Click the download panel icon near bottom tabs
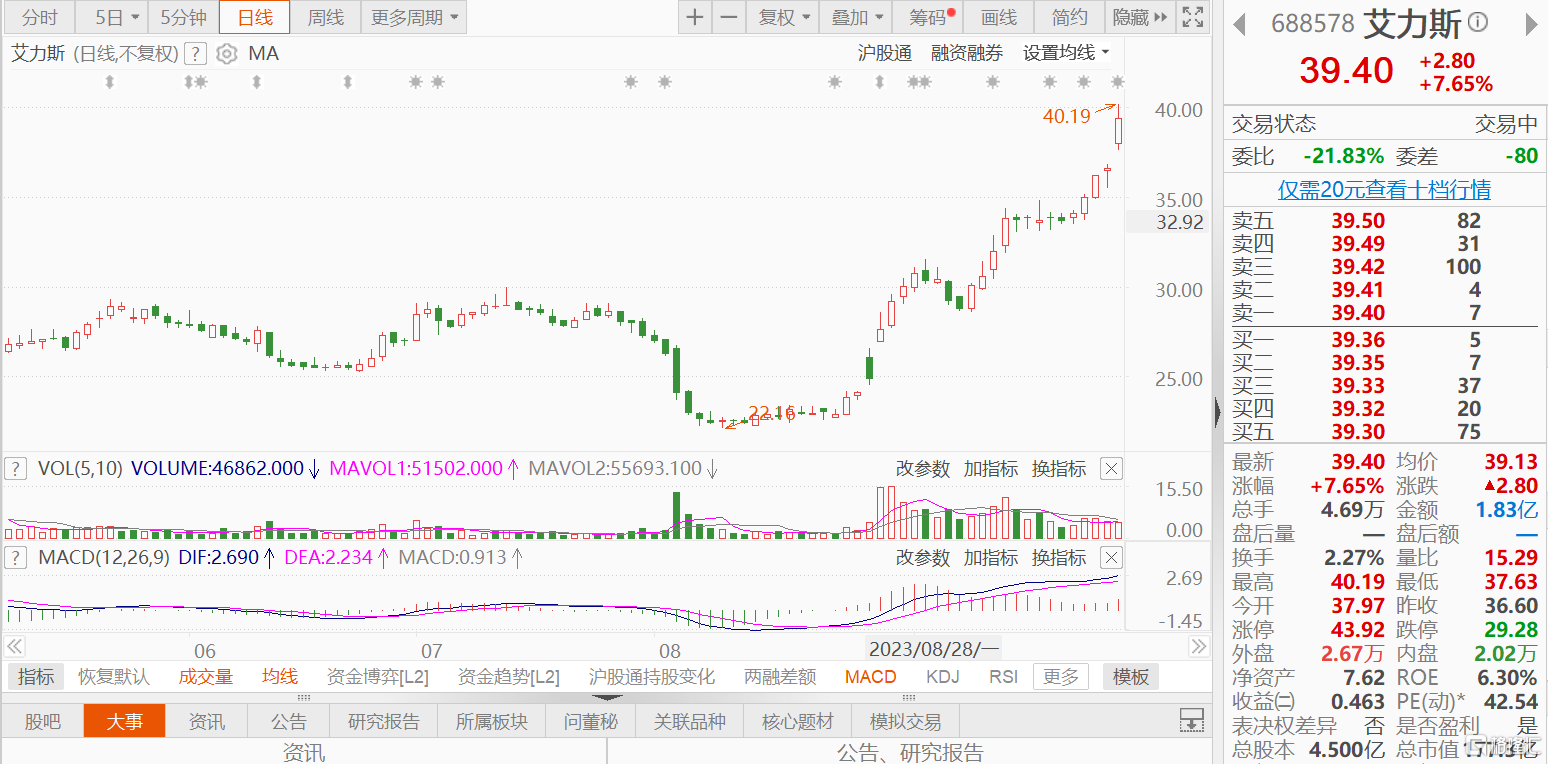The height and width of the screenshot is (764, 1548). click(1191, 721)
